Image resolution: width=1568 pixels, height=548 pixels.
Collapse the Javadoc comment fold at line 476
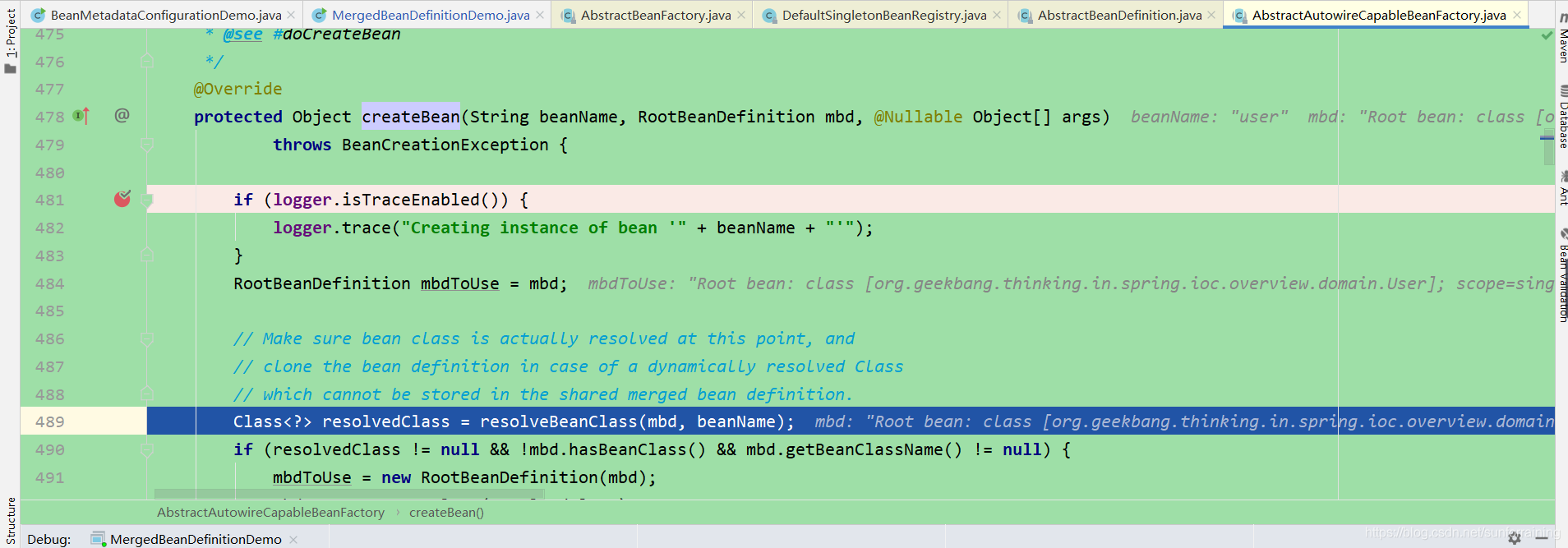147,61
